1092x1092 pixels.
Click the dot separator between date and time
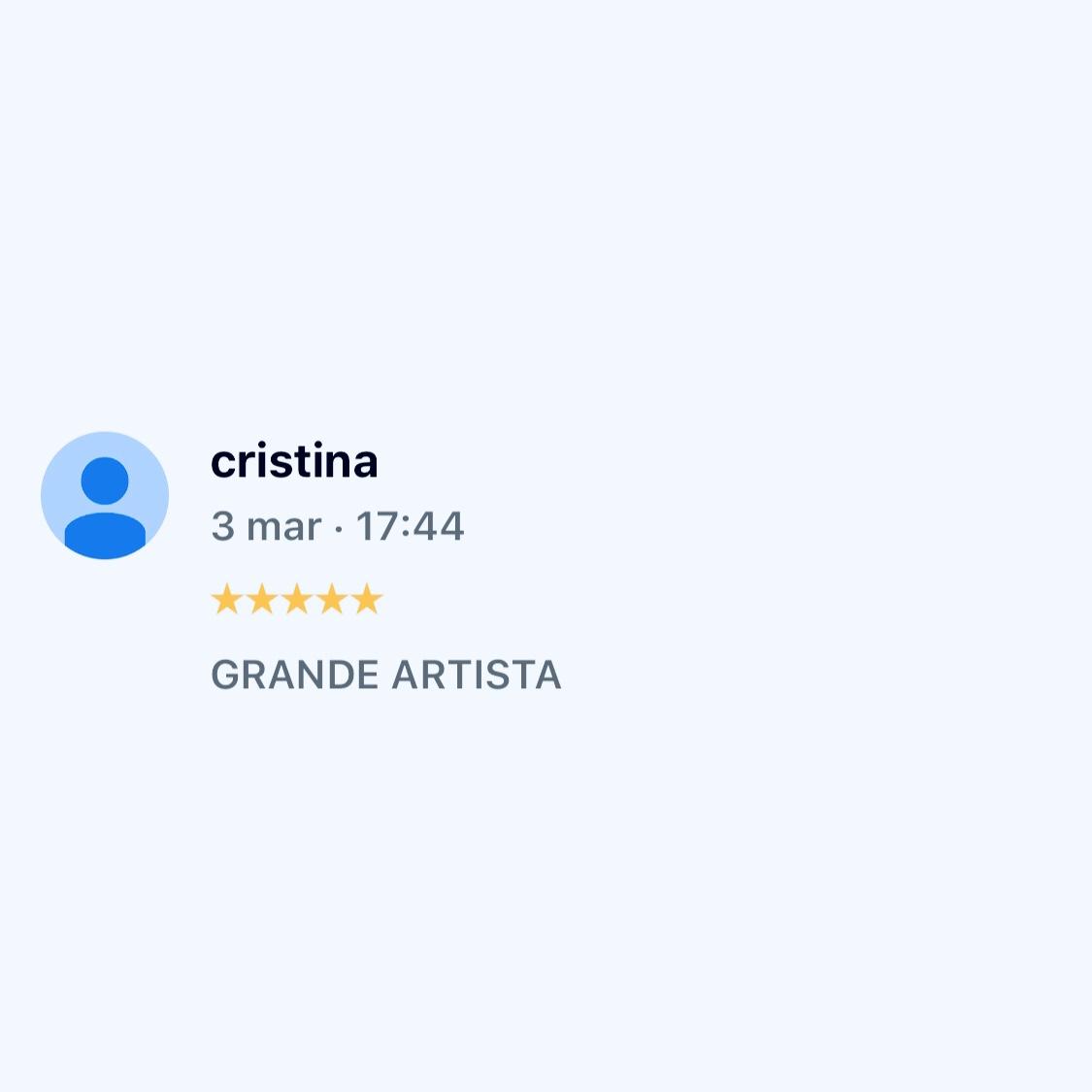click(x=339, y=529)
